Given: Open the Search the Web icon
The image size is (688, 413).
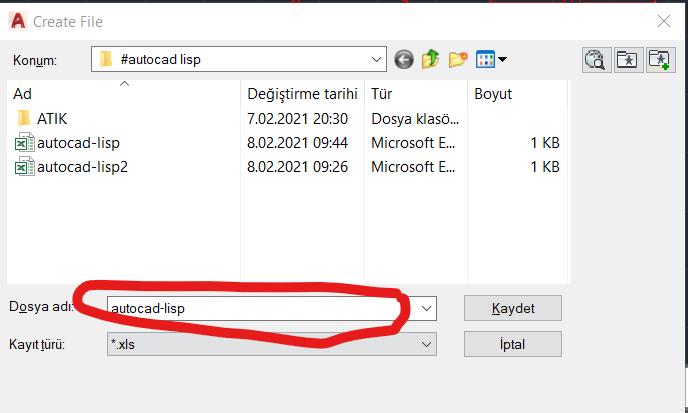Looking at the screenshot, I should 596,60.
